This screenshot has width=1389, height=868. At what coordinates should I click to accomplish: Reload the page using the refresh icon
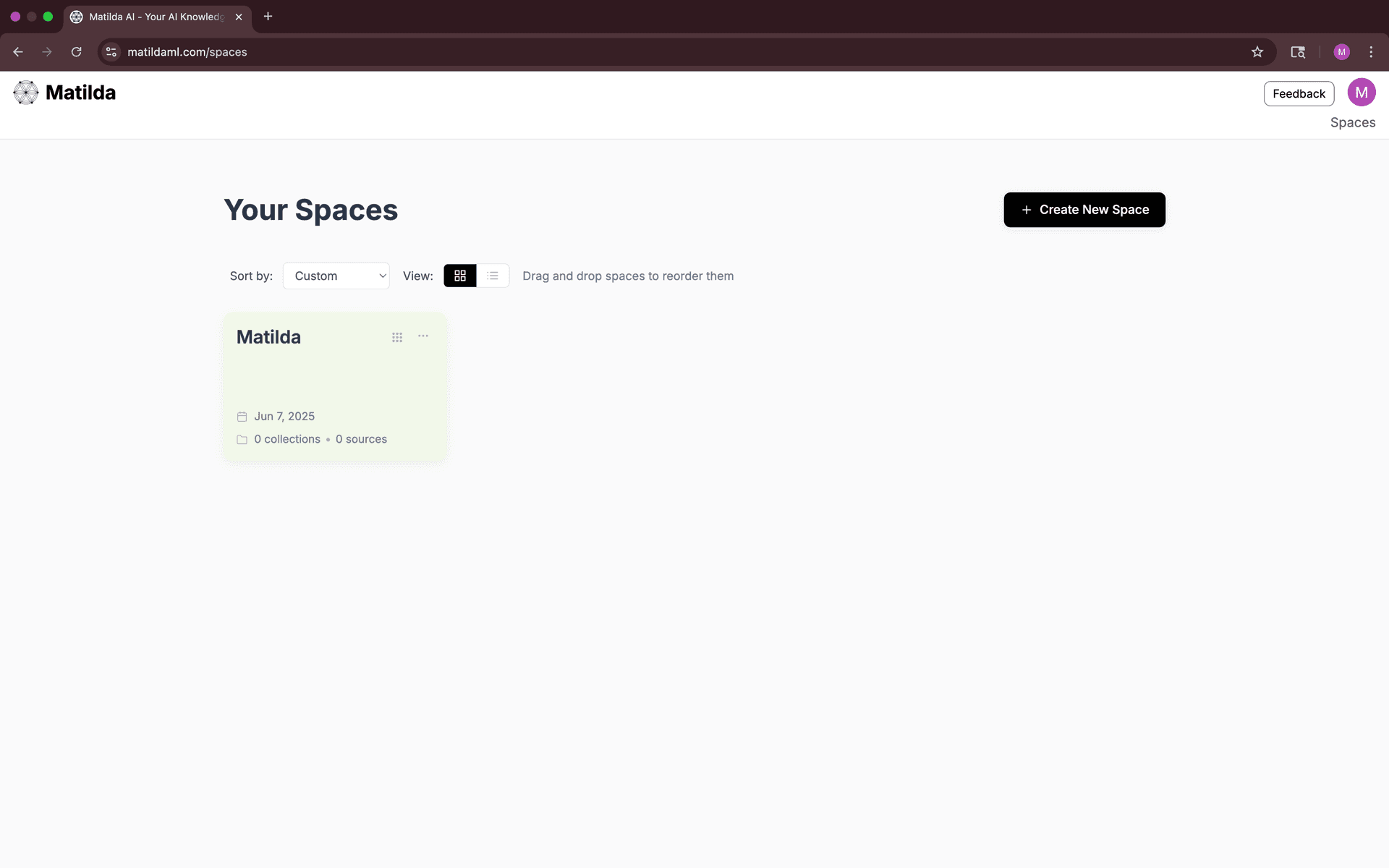76,51
